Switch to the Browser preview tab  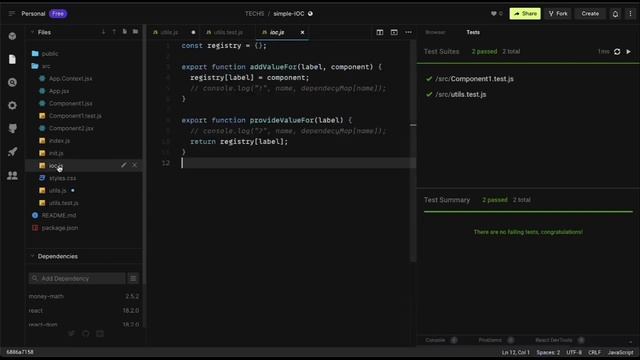[435, 32]
